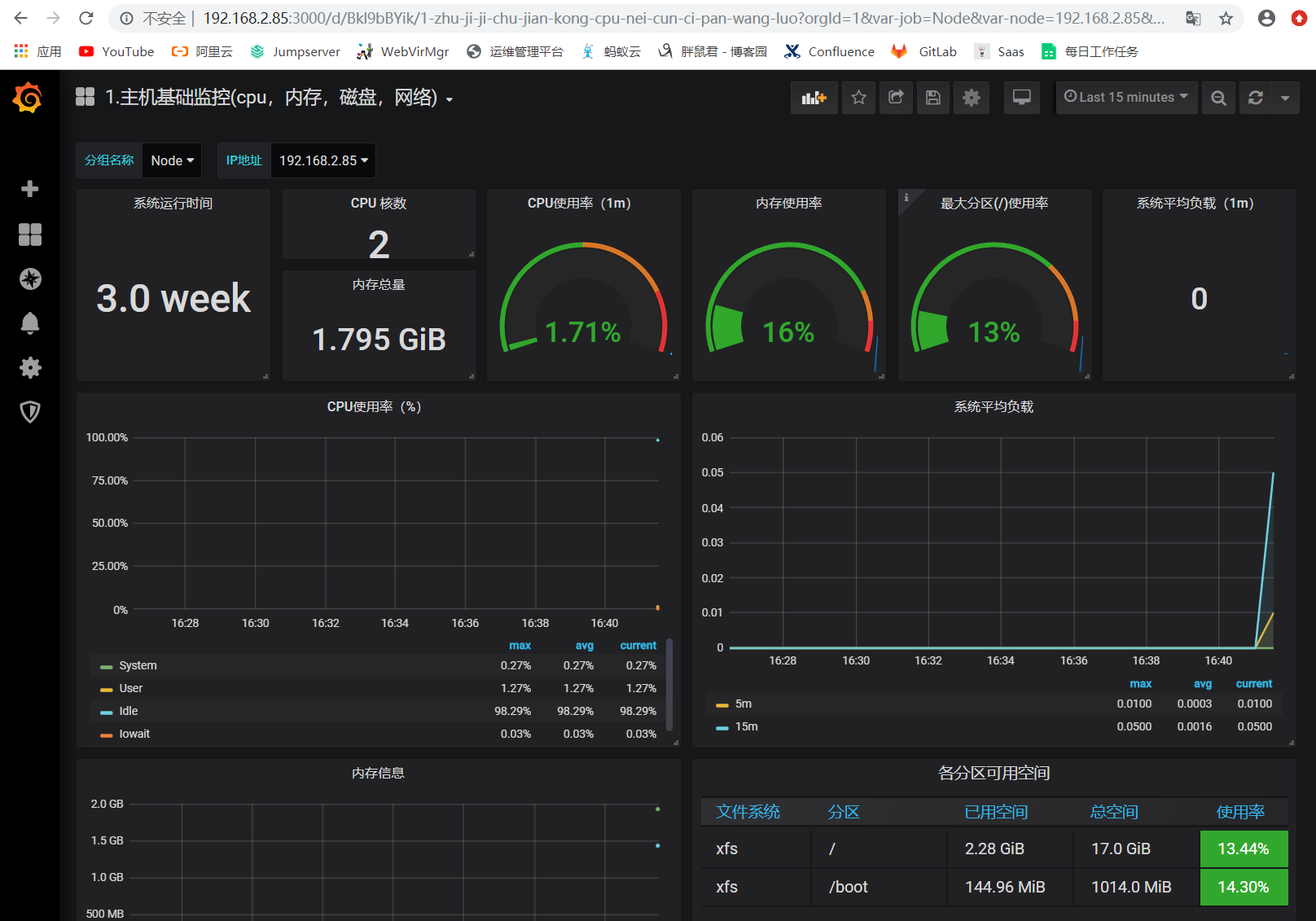This screenshot has height=921, width=1316.
Task: Toggle the 15m load series in legend
Action: [x=746, y=726]
